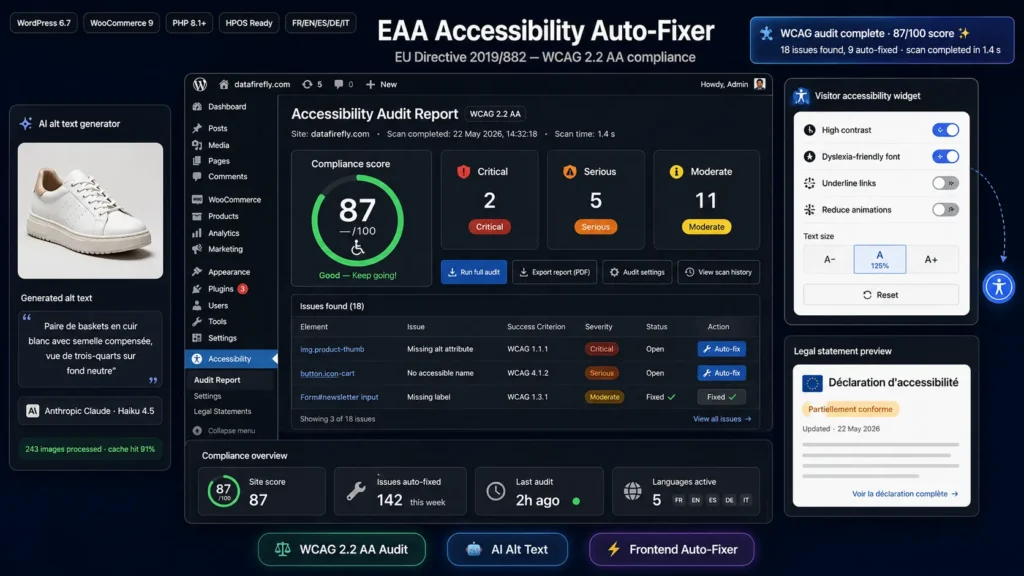Viewport: 1024px width, 576px height.
Task: Enable the Reduce animations toggle
Action: pyautogui.click(x=945, y=210)
